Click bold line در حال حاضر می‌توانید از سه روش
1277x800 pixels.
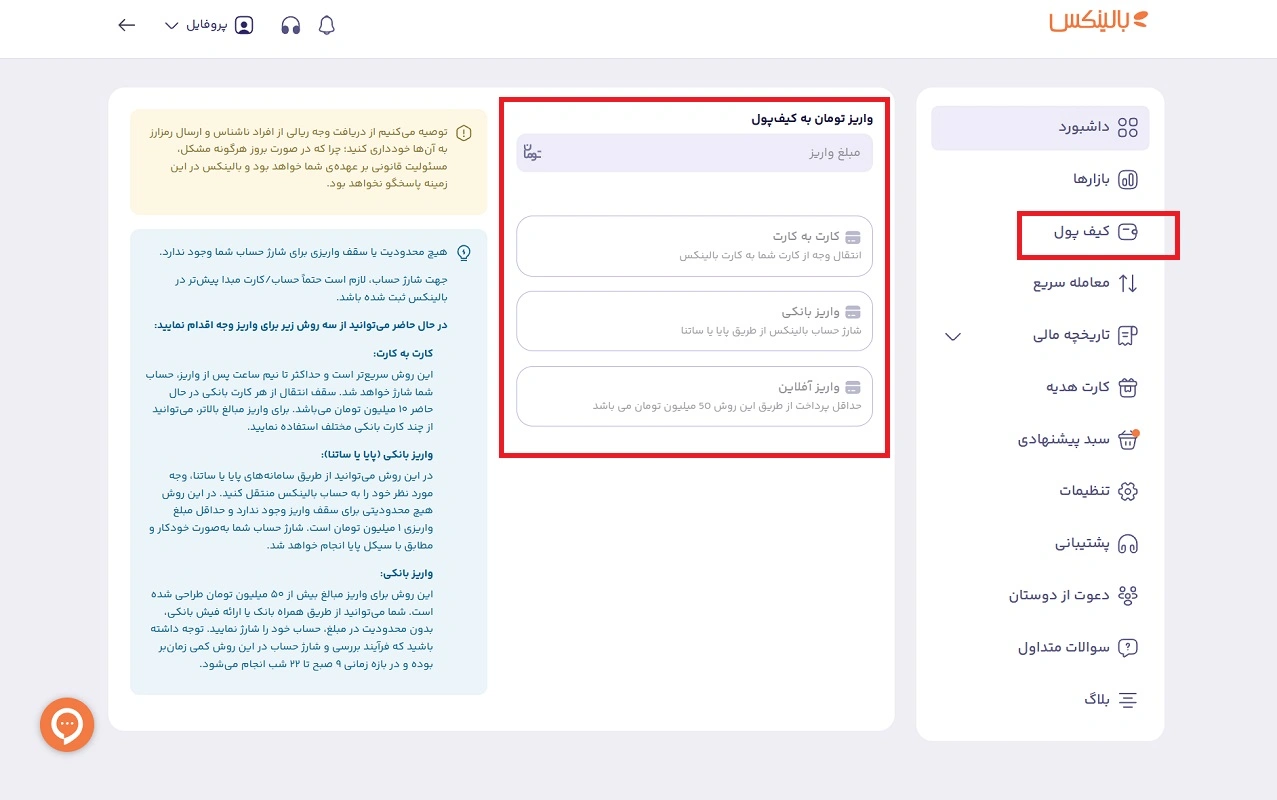(300, 326)
